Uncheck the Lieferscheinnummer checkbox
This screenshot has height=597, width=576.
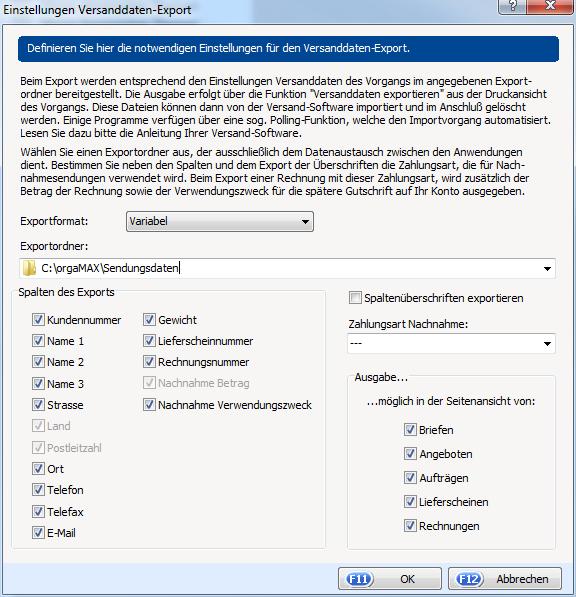tap(149, 341)
